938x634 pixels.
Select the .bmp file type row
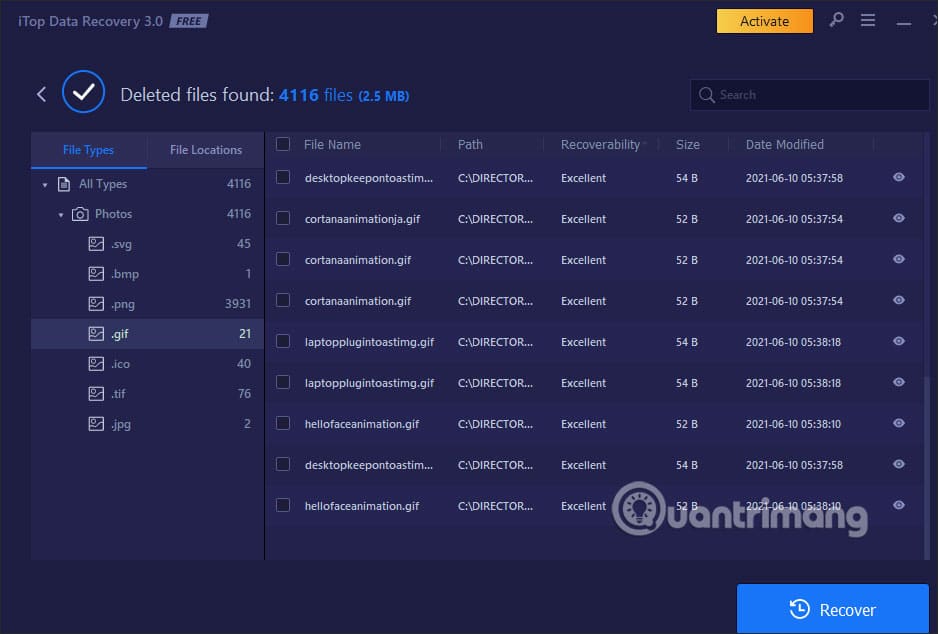point(147,274)
